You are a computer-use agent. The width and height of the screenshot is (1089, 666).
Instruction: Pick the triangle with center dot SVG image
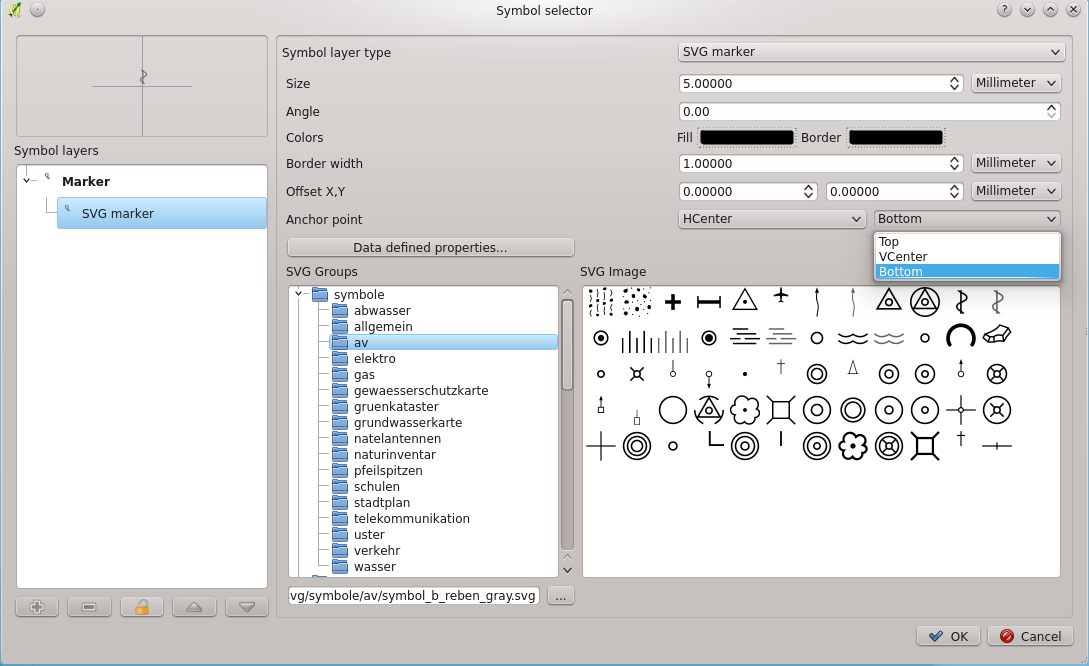pyautogui.click(x=745, y=300)
